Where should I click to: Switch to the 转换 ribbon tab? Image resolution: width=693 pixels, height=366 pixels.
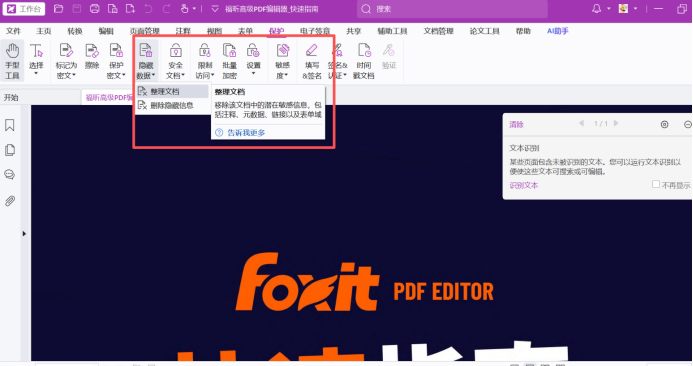75,31
